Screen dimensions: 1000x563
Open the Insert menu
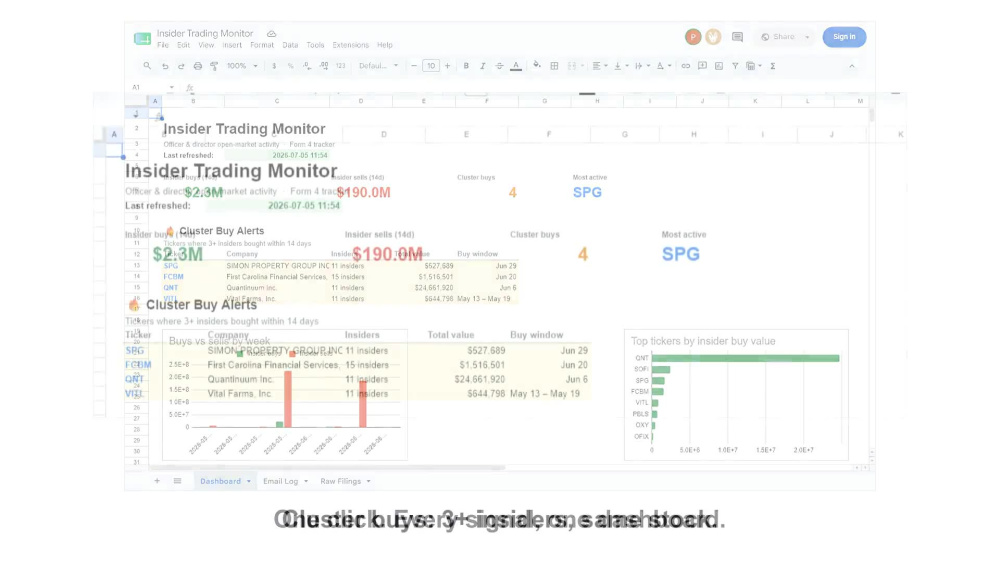click(x=232, y=45)
